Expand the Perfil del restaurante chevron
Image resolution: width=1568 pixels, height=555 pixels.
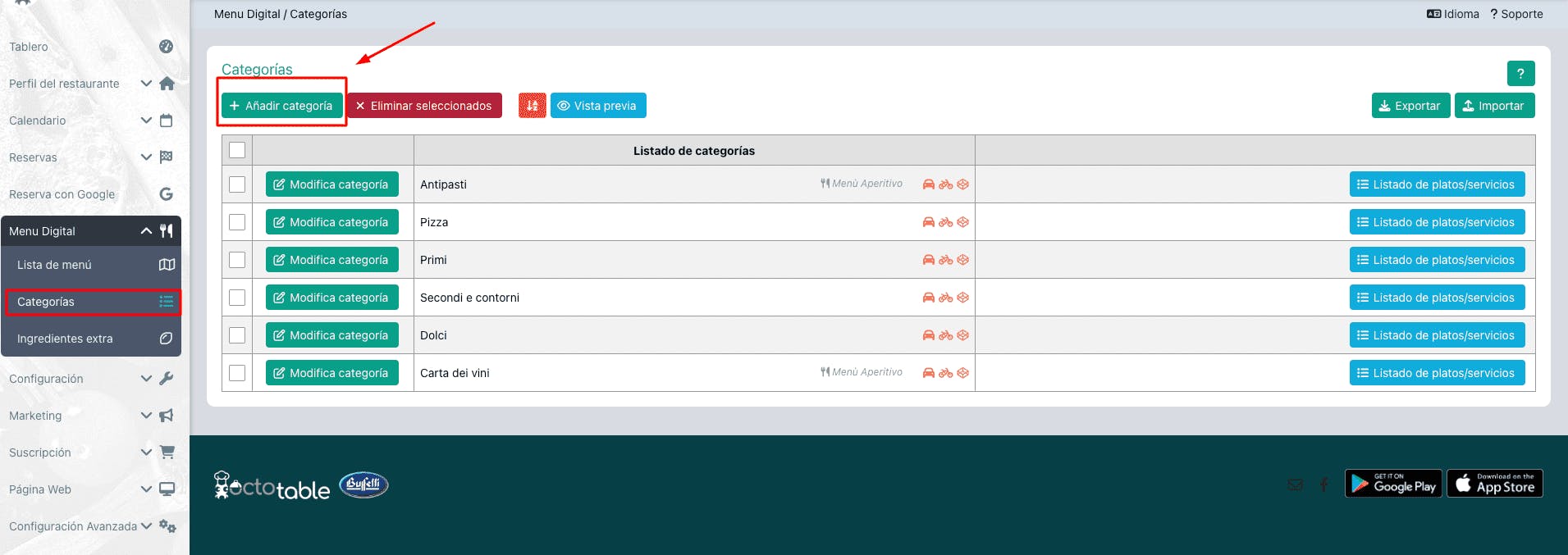(x=146, y=84)
